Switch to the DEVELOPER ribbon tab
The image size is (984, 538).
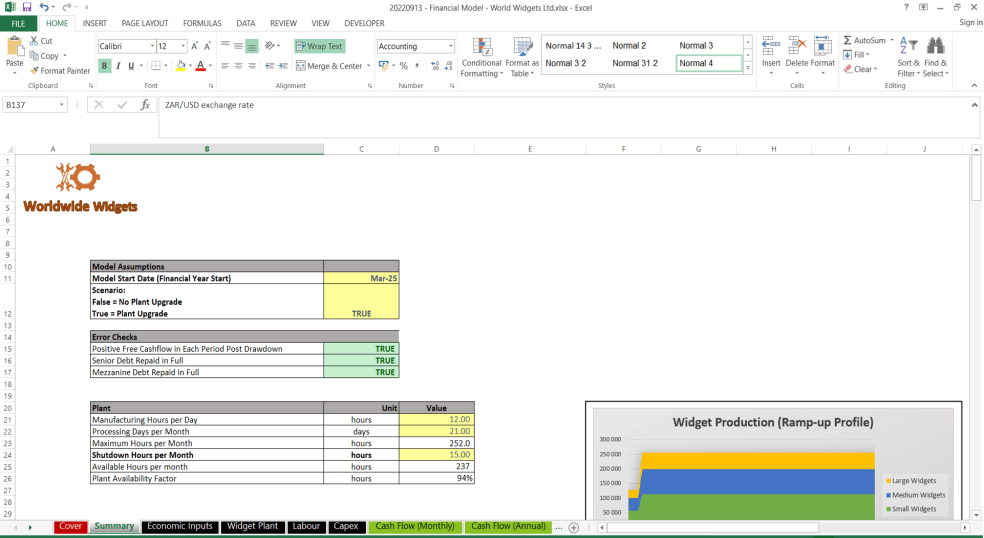pos(364,23)
